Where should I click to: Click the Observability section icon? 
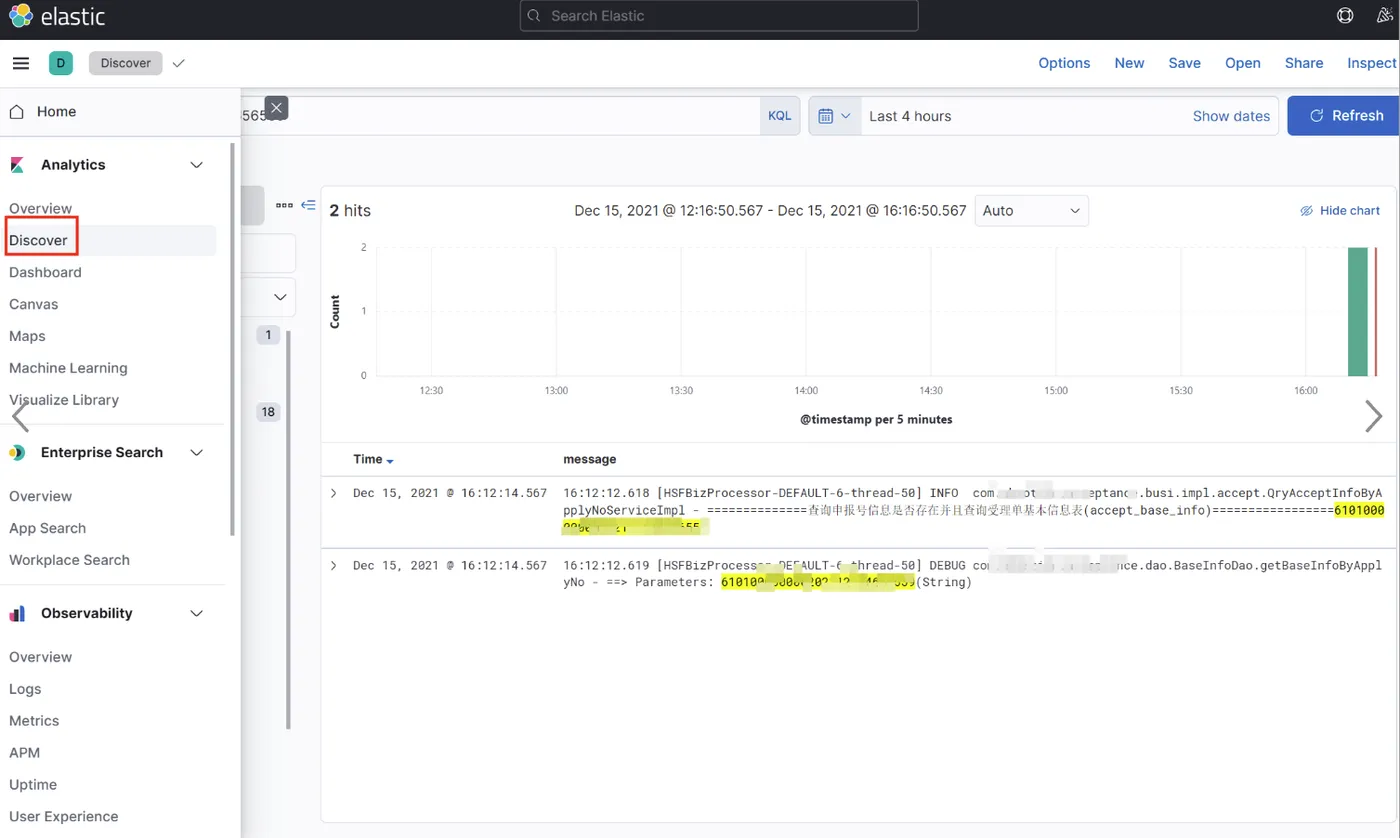pos(17,613)
